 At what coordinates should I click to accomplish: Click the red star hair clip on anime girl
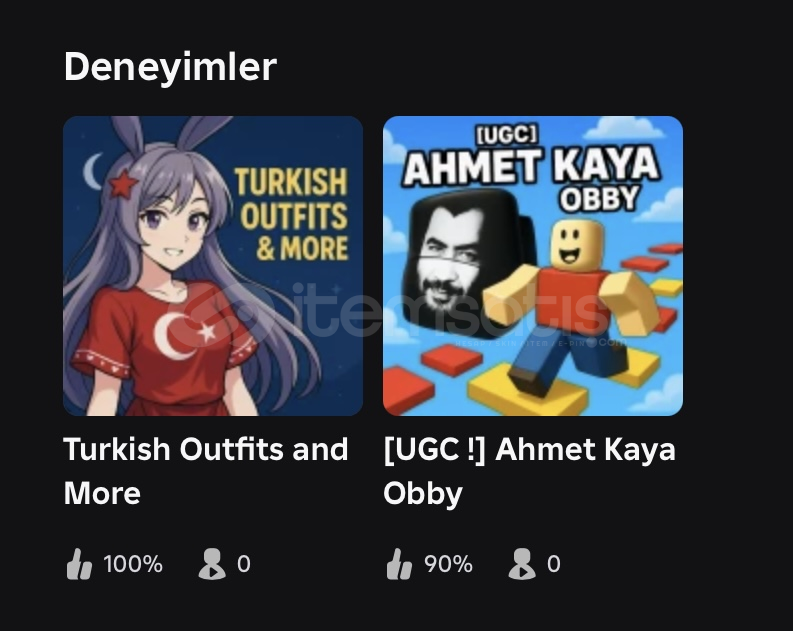(x=123, y=184)
